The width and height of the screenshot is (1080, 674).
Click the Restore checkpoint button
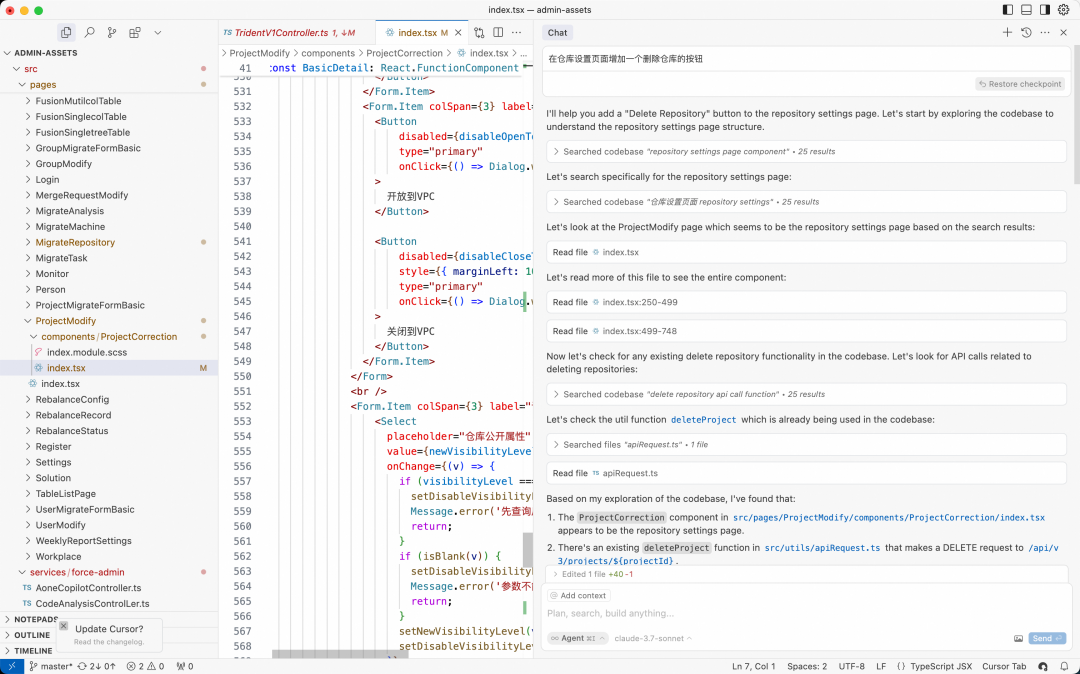1020,84
